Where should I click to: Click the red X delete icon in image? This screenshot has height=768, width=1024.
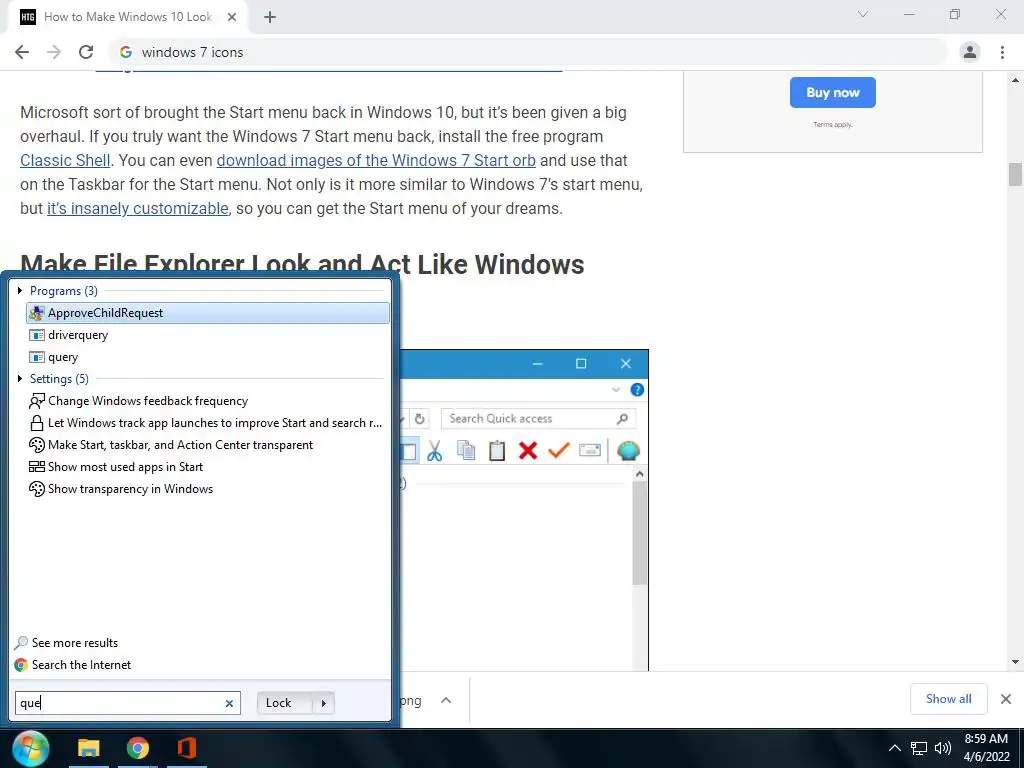click(x=528, y=451)
